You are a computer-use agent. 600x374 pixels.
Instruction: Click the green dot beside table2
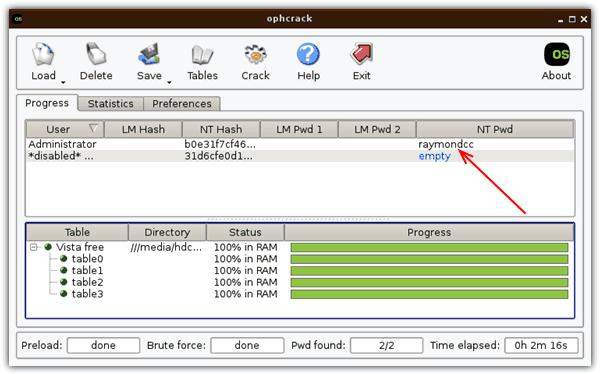coord(64,282)
